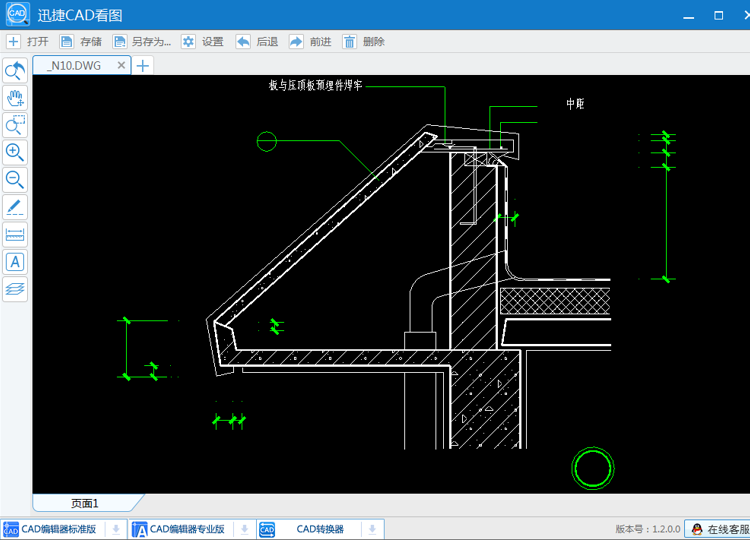Viewport: 750px width, 540px height.
Task: Select the pencil line drawing tool
Action: 15,207
